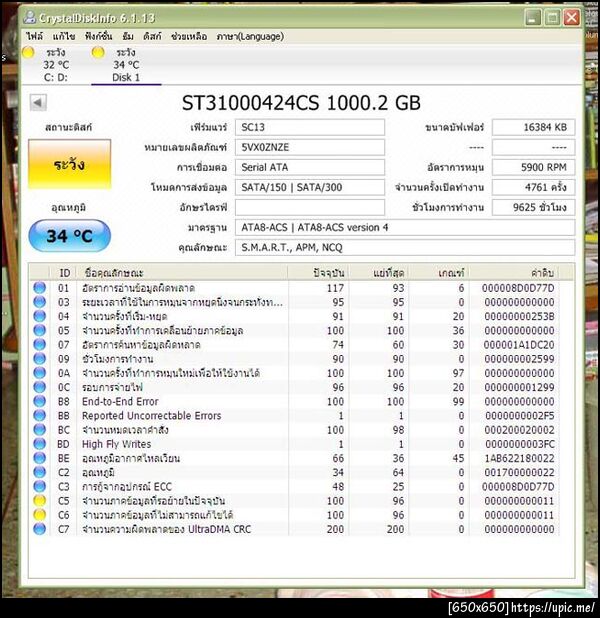Open the ภาษา(Language) menu

(x=250, y=36)
